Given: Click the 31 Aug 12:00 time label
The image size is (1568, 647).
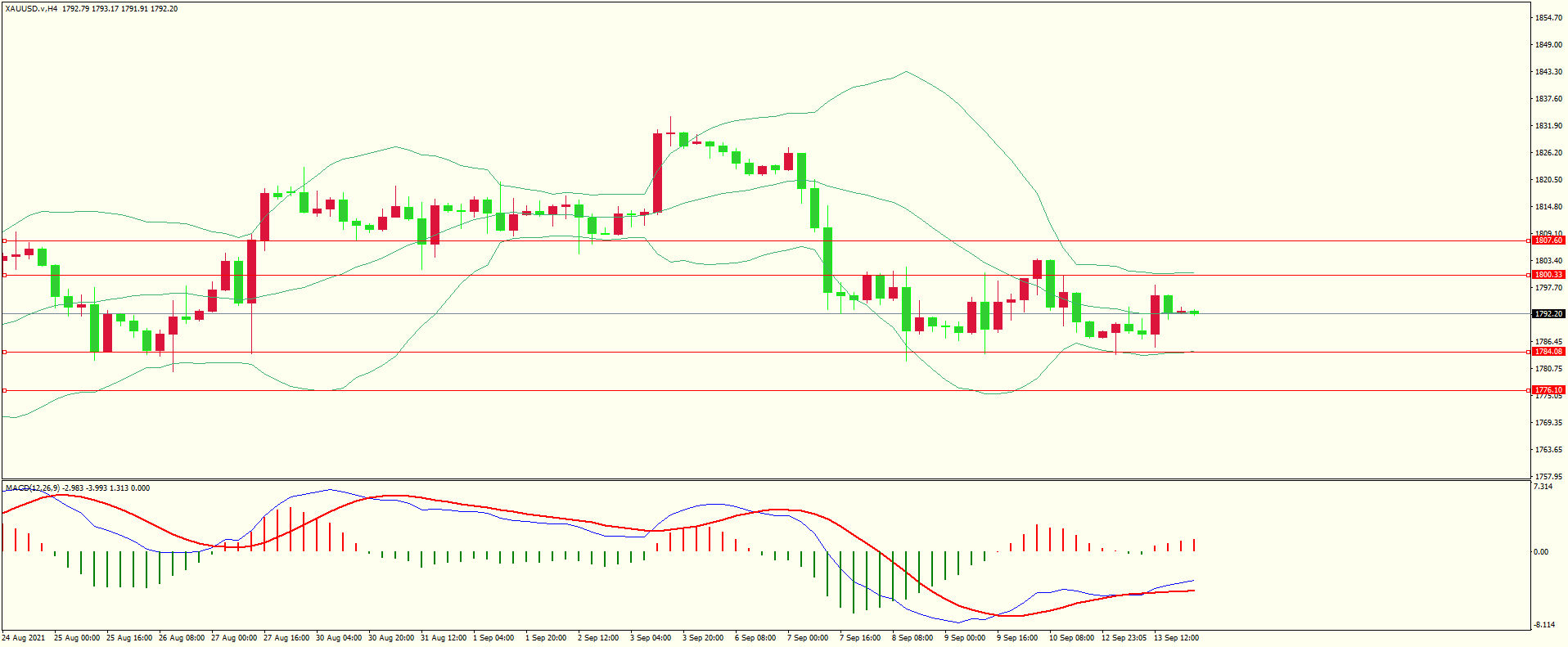Looking at the screenshot, I should (444, 637).
